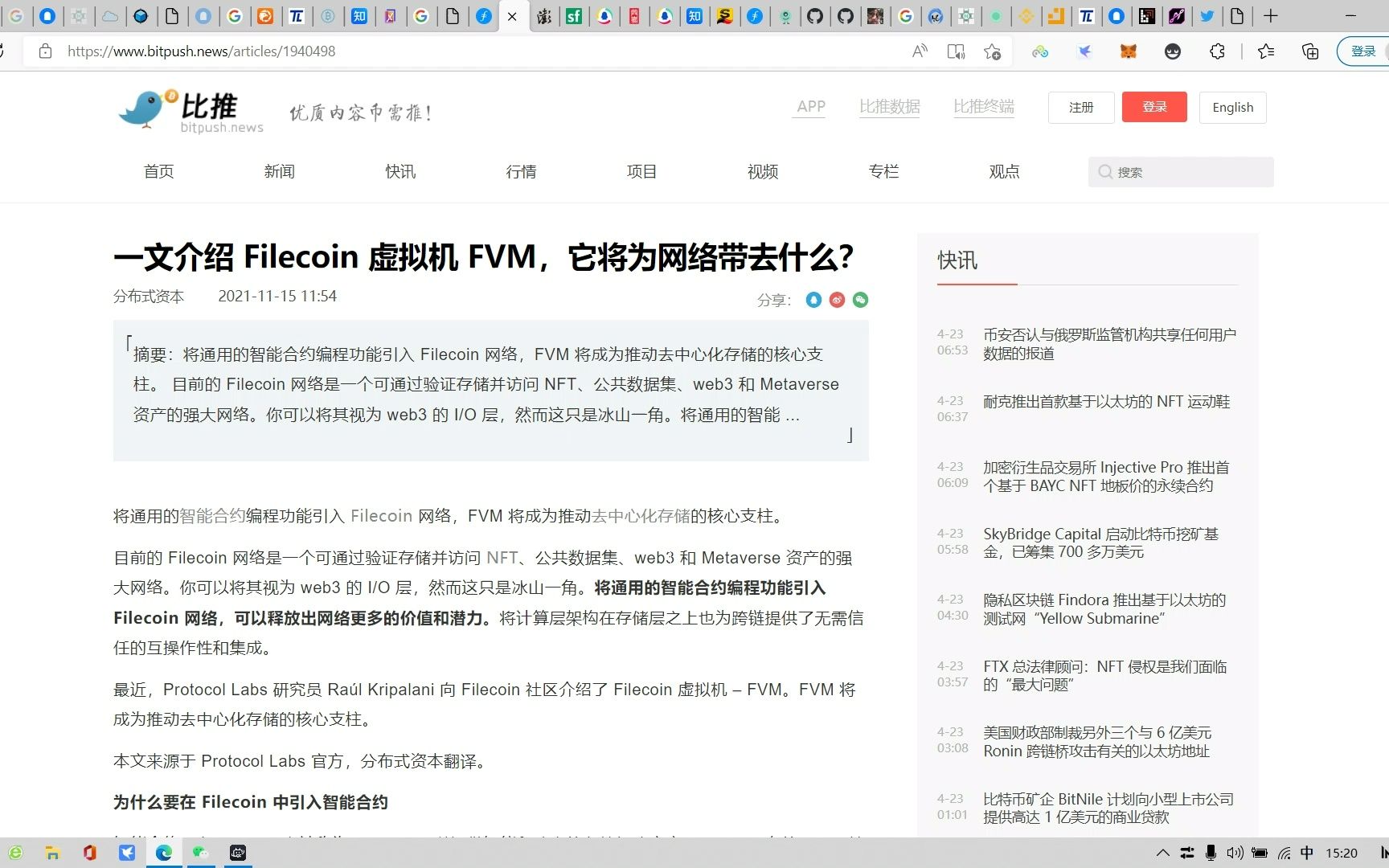Open Injective Pro BAYC news item
The height and width of the screenshot is (868, 1389).
coord(1105,477)
